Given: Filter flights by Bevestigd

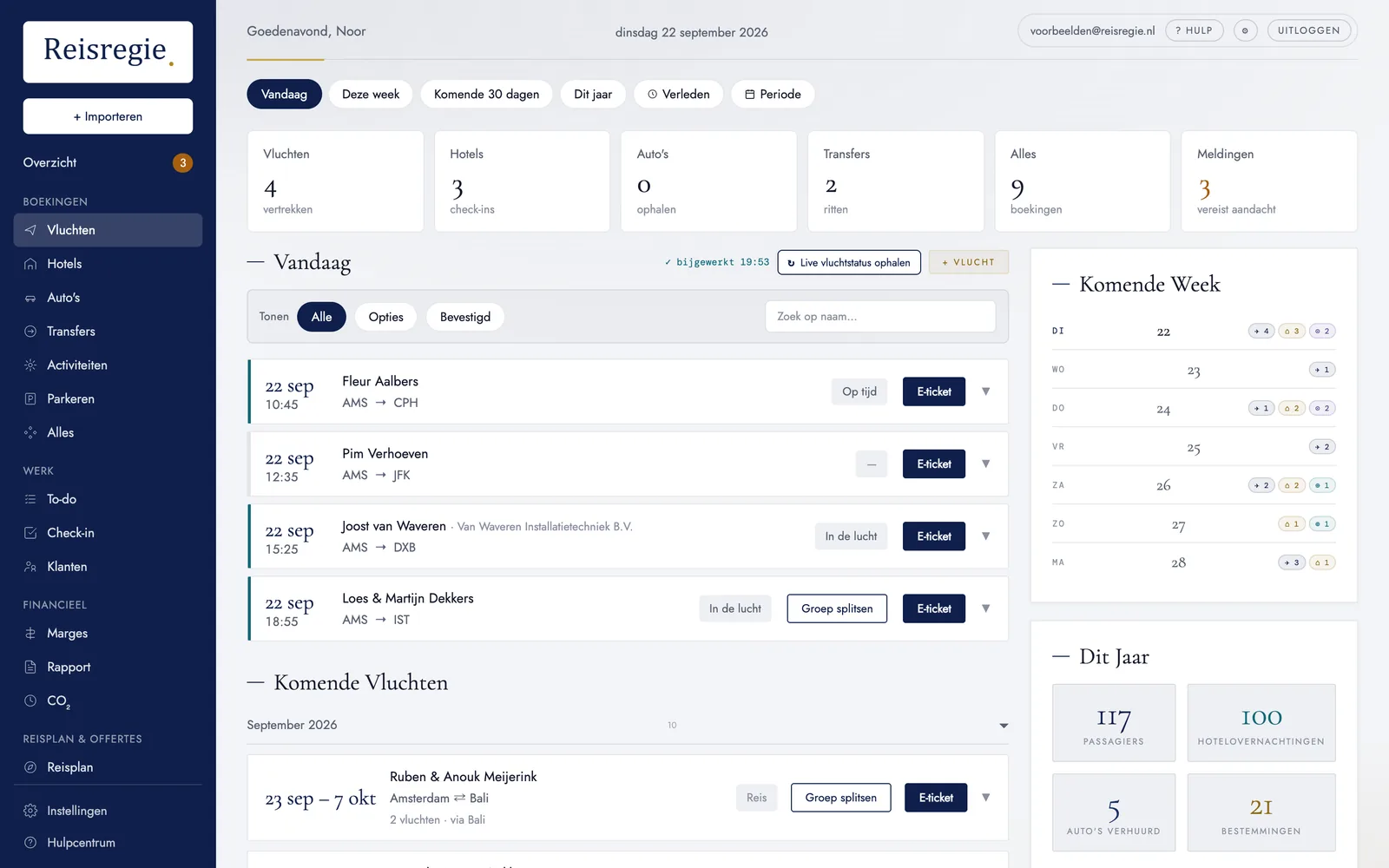Looking at the screenshot, I should click(x=465, y=317).
